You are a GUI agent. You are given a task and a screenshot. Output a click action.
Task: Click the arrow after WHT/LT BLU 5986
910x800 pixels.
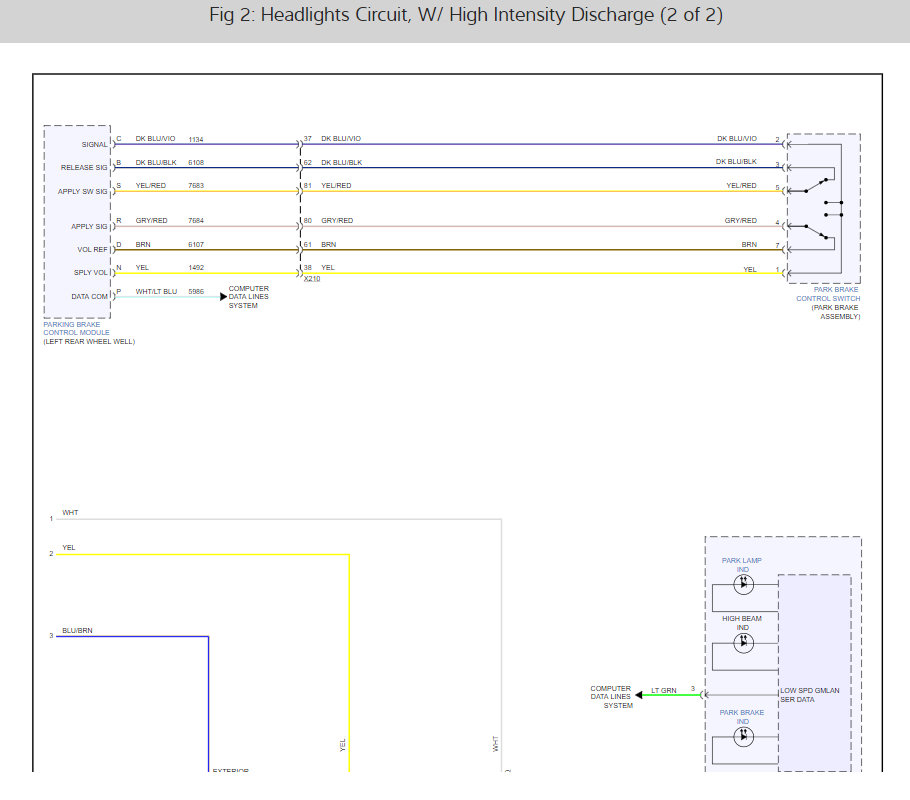(223, 296)
